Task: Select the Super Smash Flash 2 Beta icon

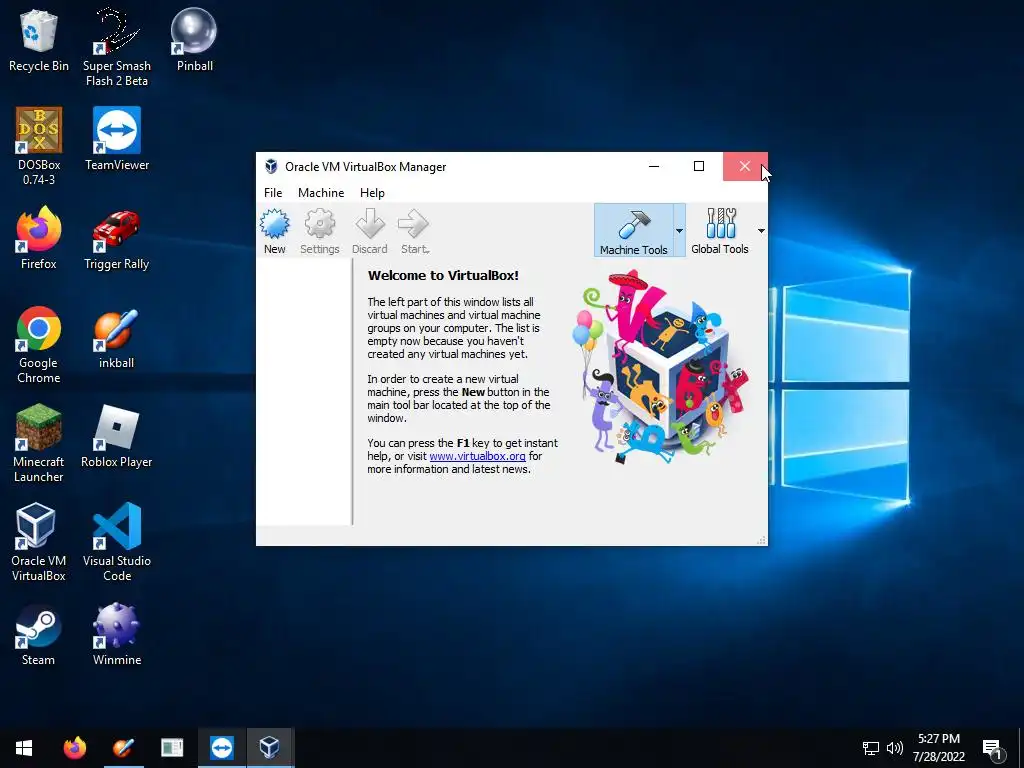Action: (x=117, y=48)
